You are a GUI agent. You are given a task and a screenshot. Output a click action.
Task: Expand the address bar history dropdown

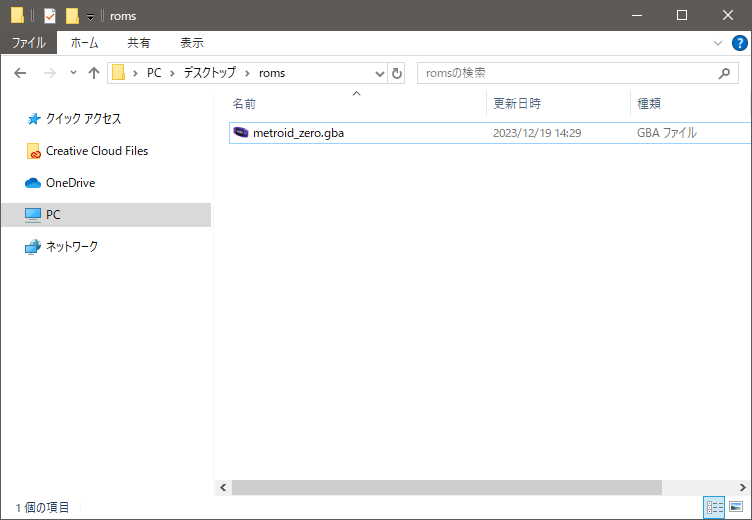point(380,73)
